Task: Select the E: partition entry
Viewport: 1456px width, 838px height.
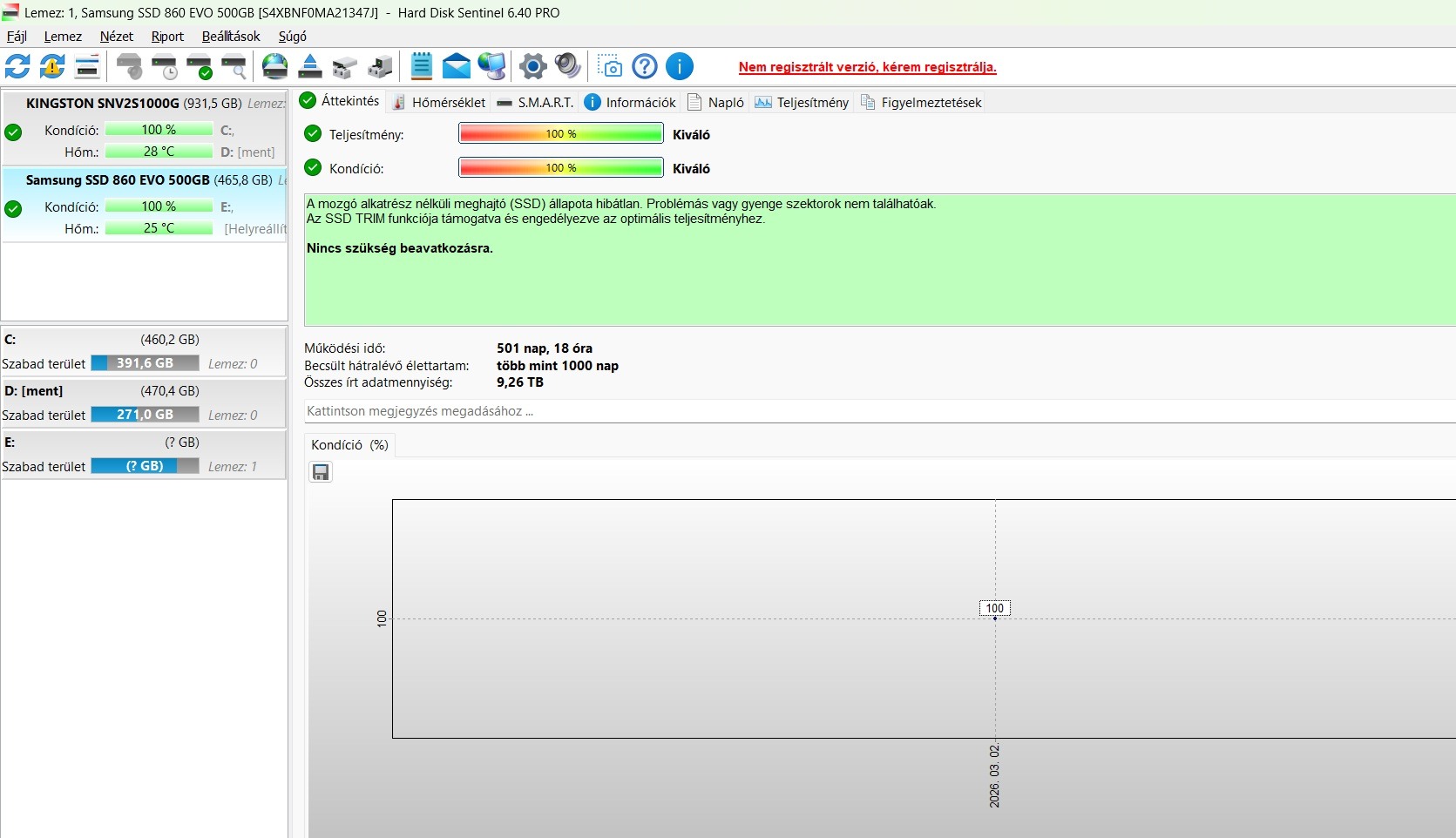Action: (x=144, y=454)
